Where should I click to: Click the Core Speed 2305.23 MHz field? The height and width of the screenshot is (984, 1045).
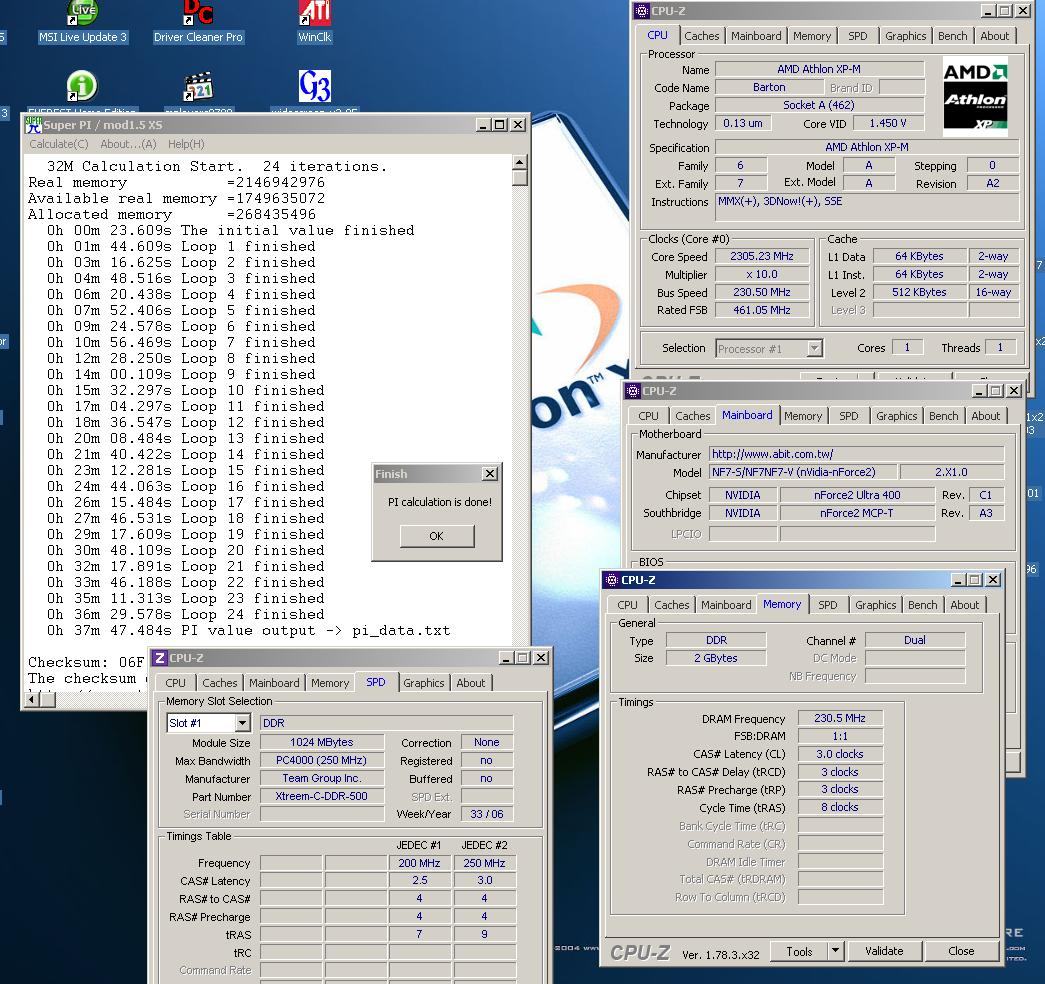pyautogui.click(x=762, y=256)
